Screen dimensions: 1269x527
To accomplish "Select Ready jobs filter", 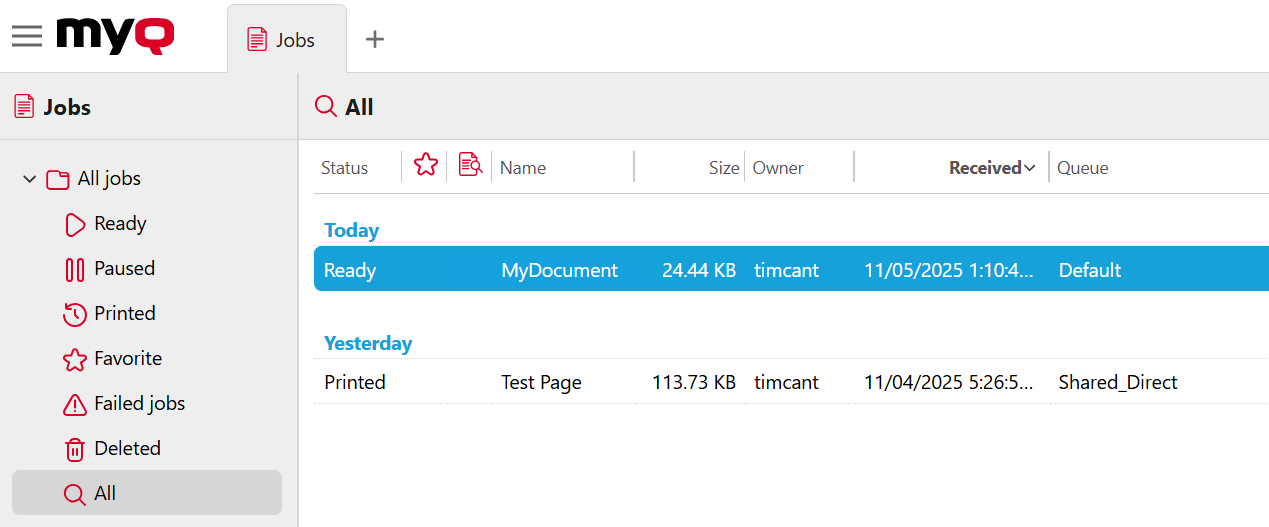I will click(119, 224).
